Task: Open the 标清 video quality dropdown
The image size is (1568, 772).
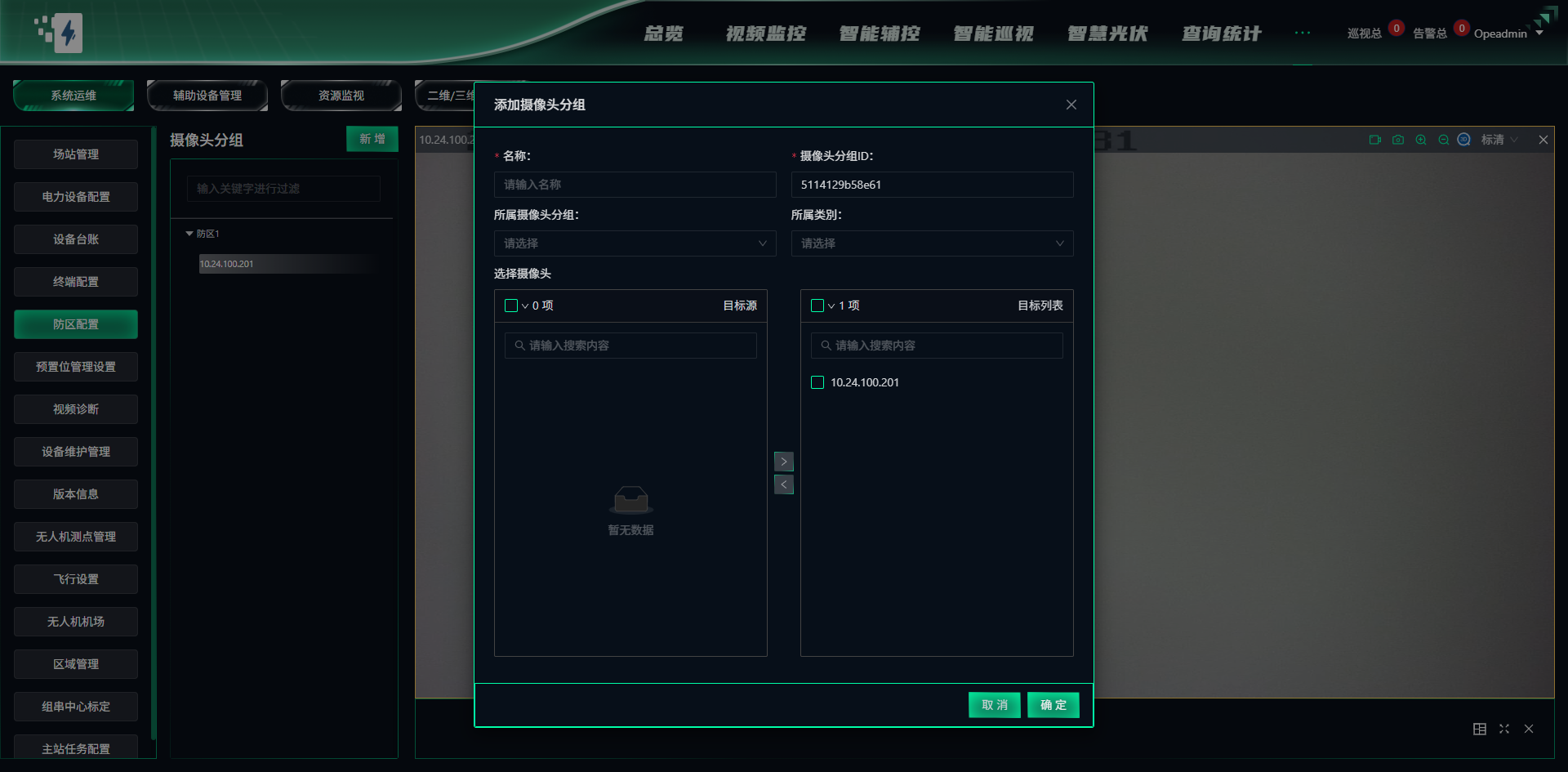Action: 1499,140
